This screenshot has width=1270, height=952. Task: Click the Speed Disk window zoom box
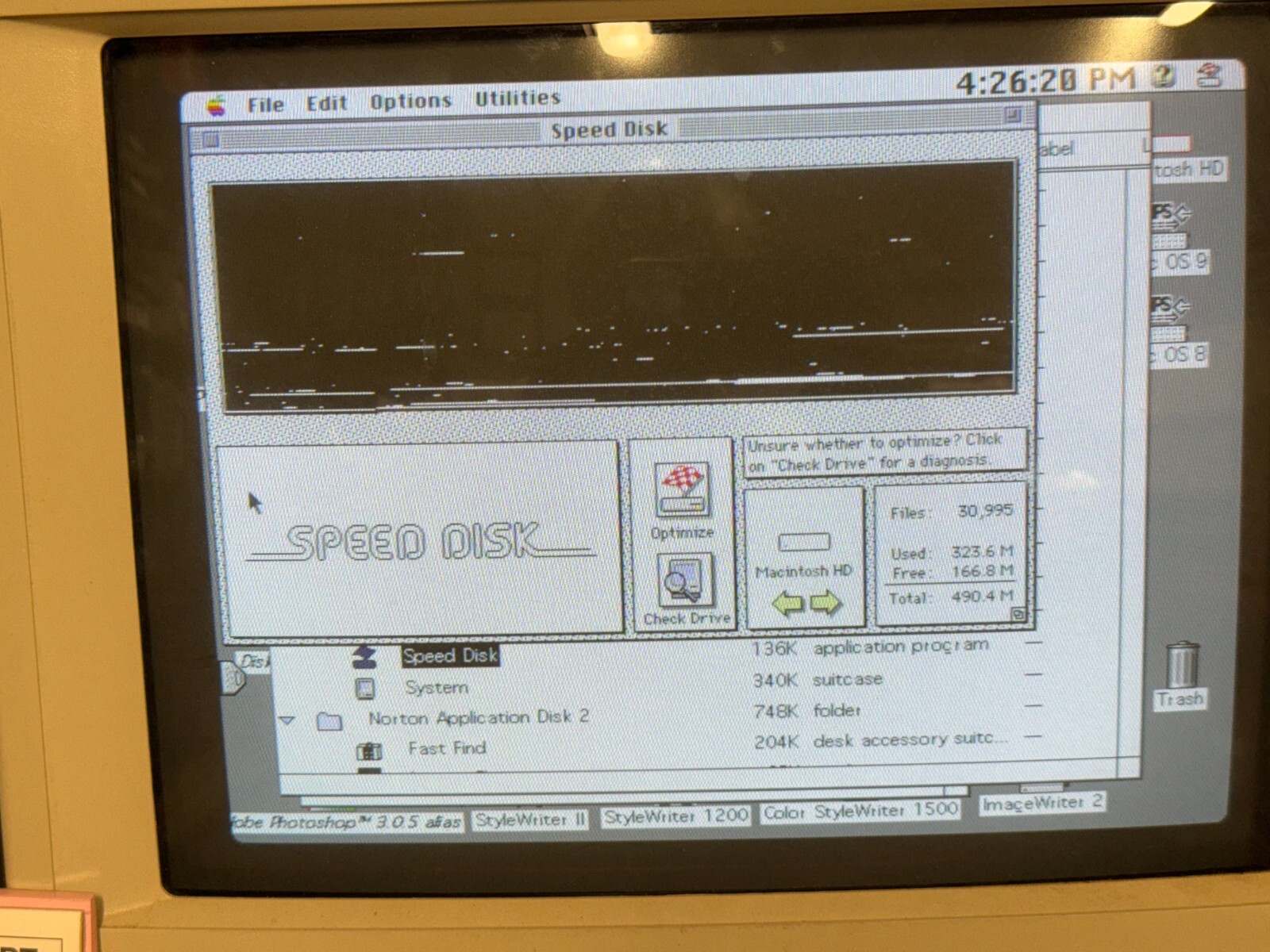point(1012,115)
